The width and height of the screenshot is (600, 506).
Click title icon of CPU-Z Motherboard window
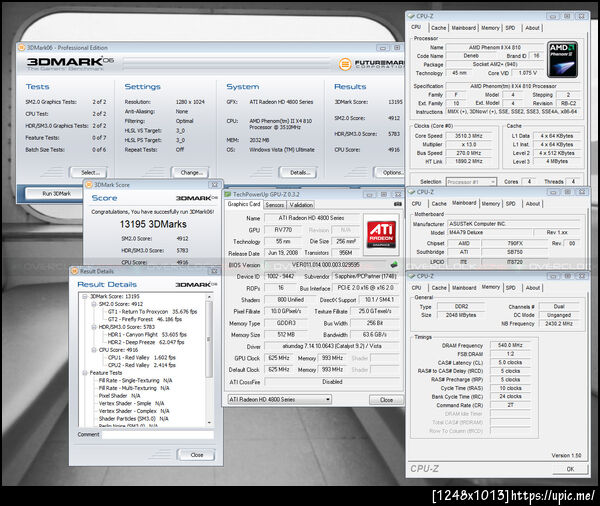click(412, 192)
